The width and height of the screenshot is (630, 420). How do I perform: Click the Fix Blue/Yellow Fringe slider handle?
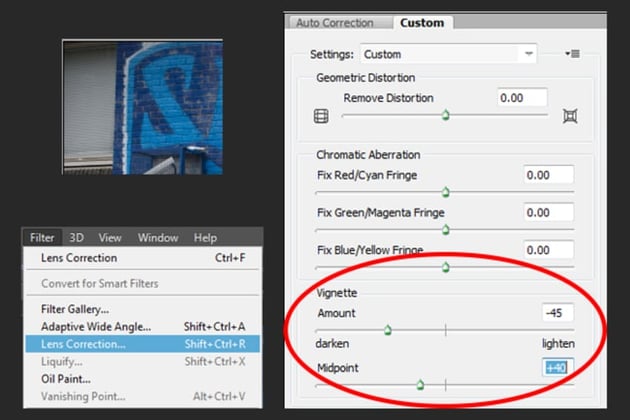click(x=446, y=267)
